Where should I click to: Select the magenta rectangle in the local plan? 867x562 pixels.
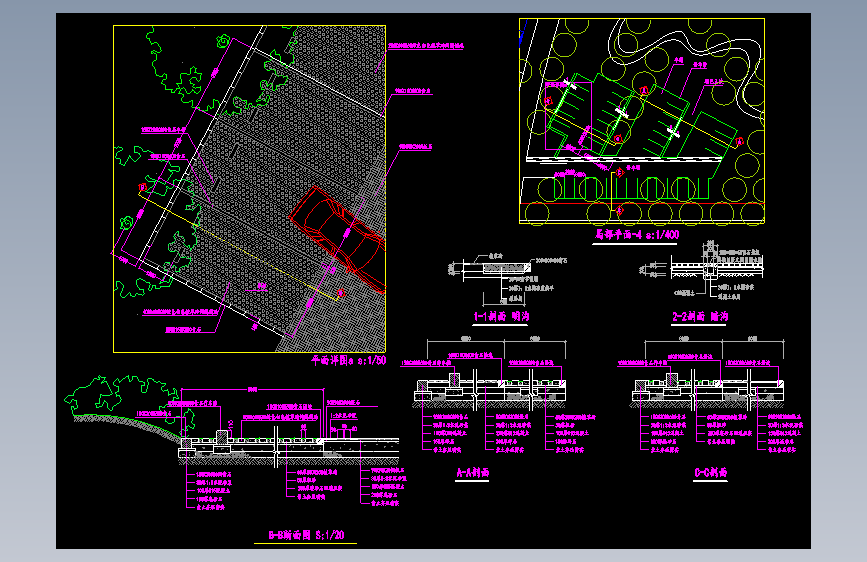coord(568,116)
